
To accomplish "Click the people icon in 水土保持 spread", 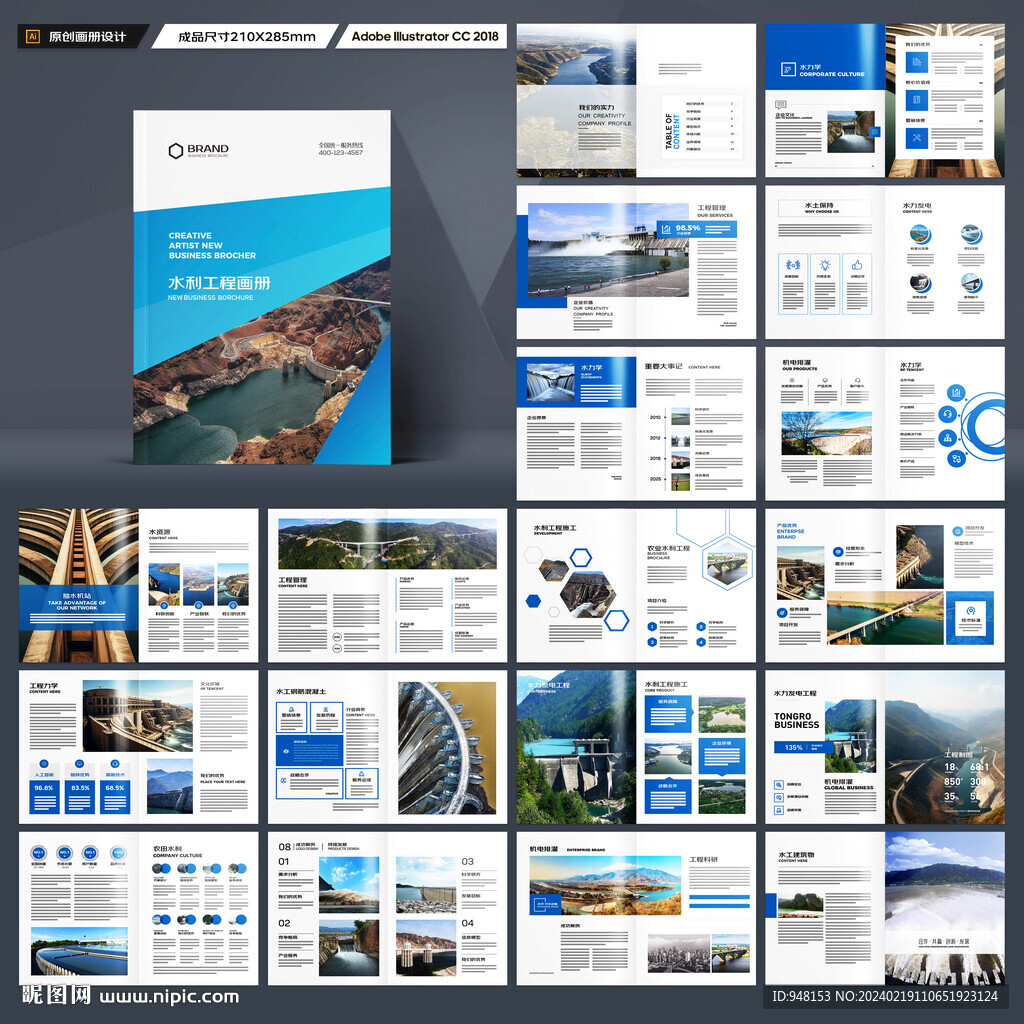I will pyautogui.click(x=793, y=265).
